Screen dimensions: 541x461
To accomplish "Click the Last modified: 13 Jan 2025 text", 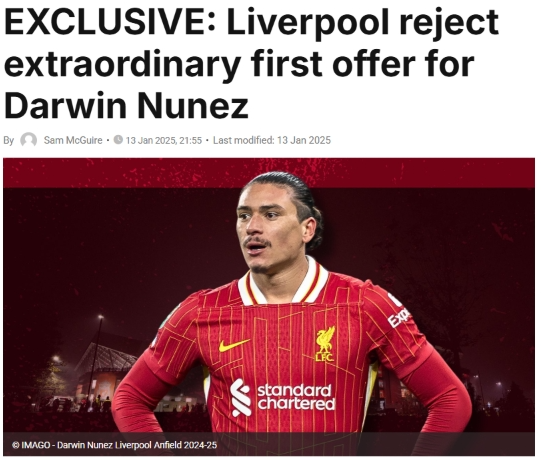I will tap(272, 140).
